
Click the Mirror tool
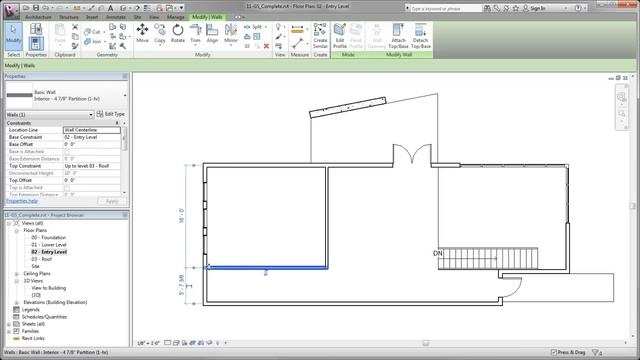231,33
